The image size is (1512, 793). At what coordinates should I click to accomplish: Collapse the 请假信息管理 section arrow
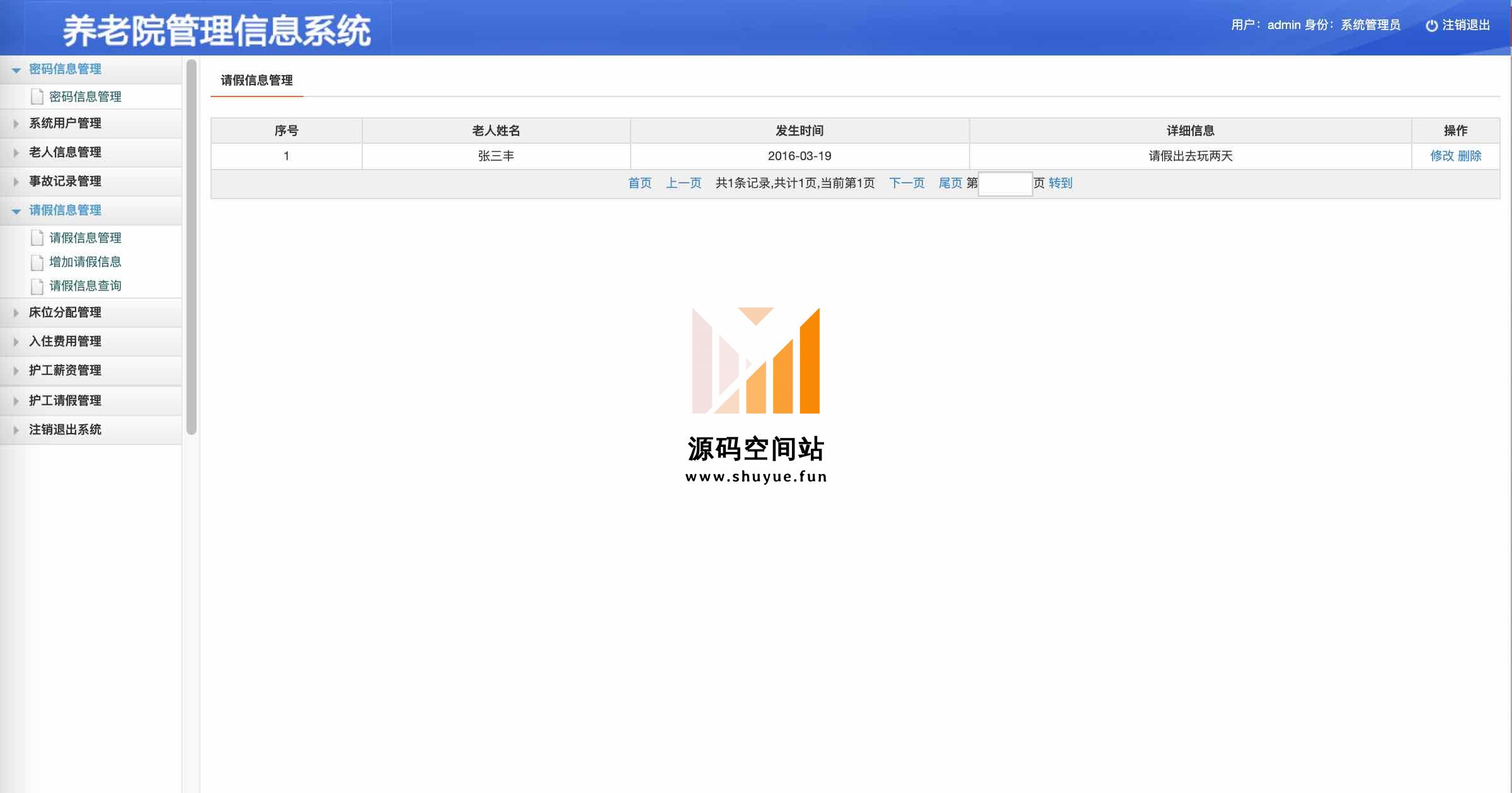16,211
